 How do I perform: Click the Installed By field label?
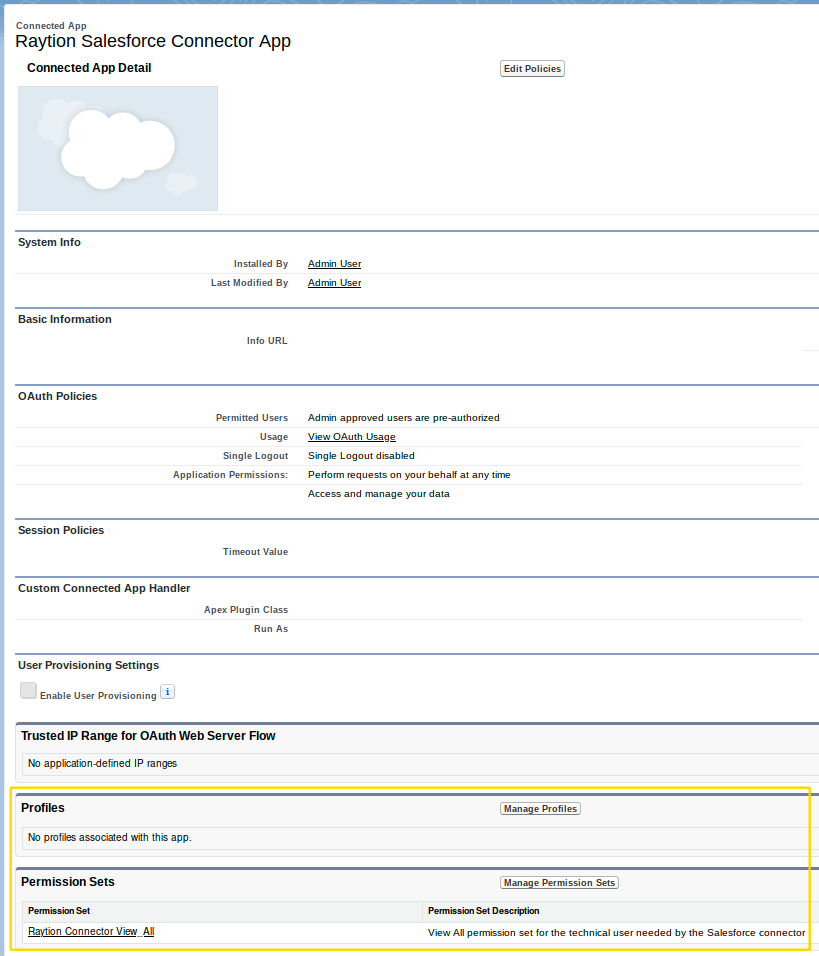261,263
